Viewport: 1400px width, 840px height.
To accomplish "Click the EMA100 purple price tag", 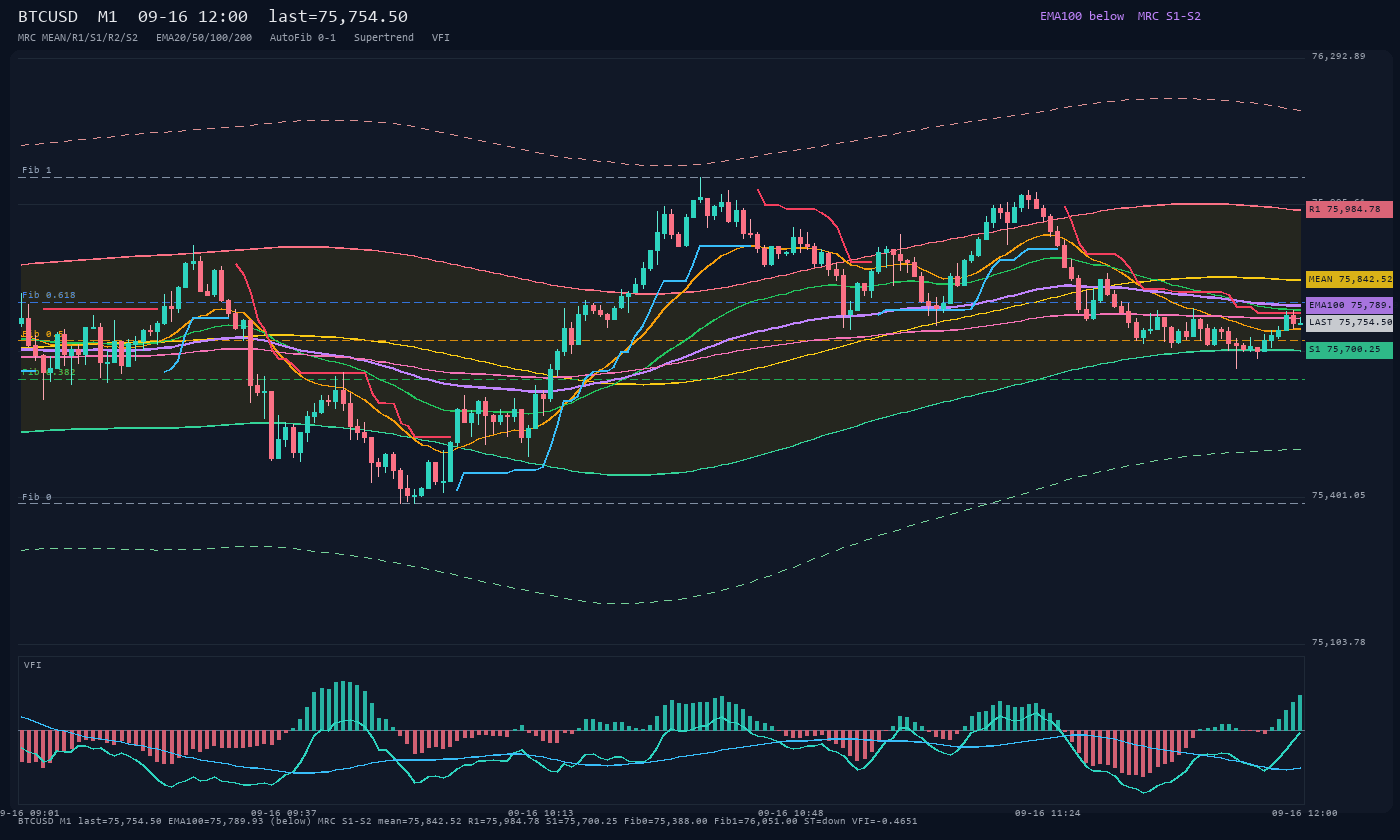I will pyautogui.click(x=1349, y=305).
